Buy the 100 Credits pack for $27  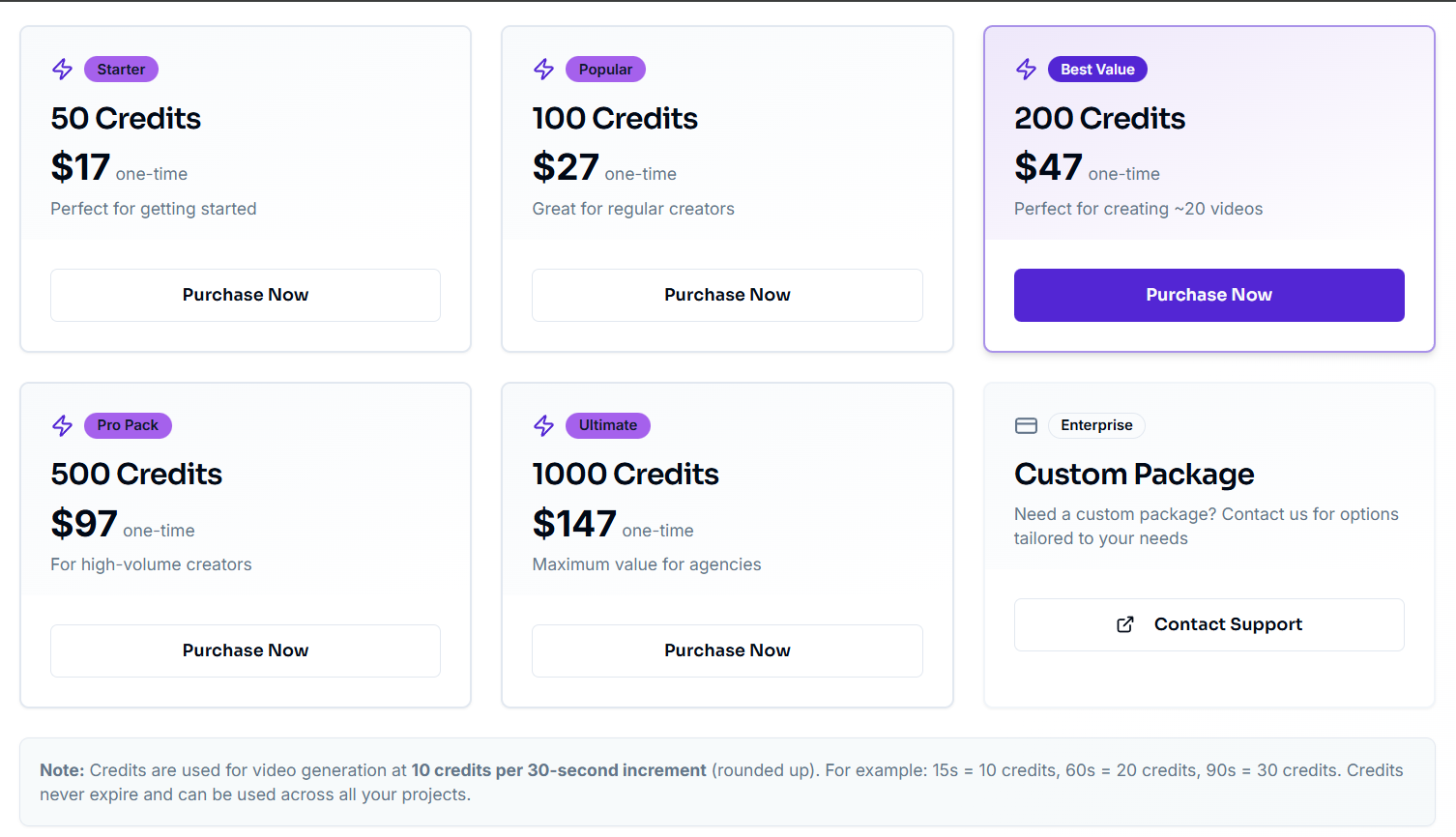tap(727, 295)
